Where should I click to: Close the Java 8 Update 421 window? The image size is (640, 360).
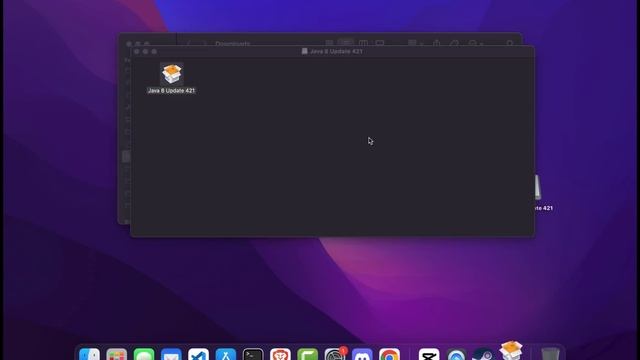coord(136,51)
